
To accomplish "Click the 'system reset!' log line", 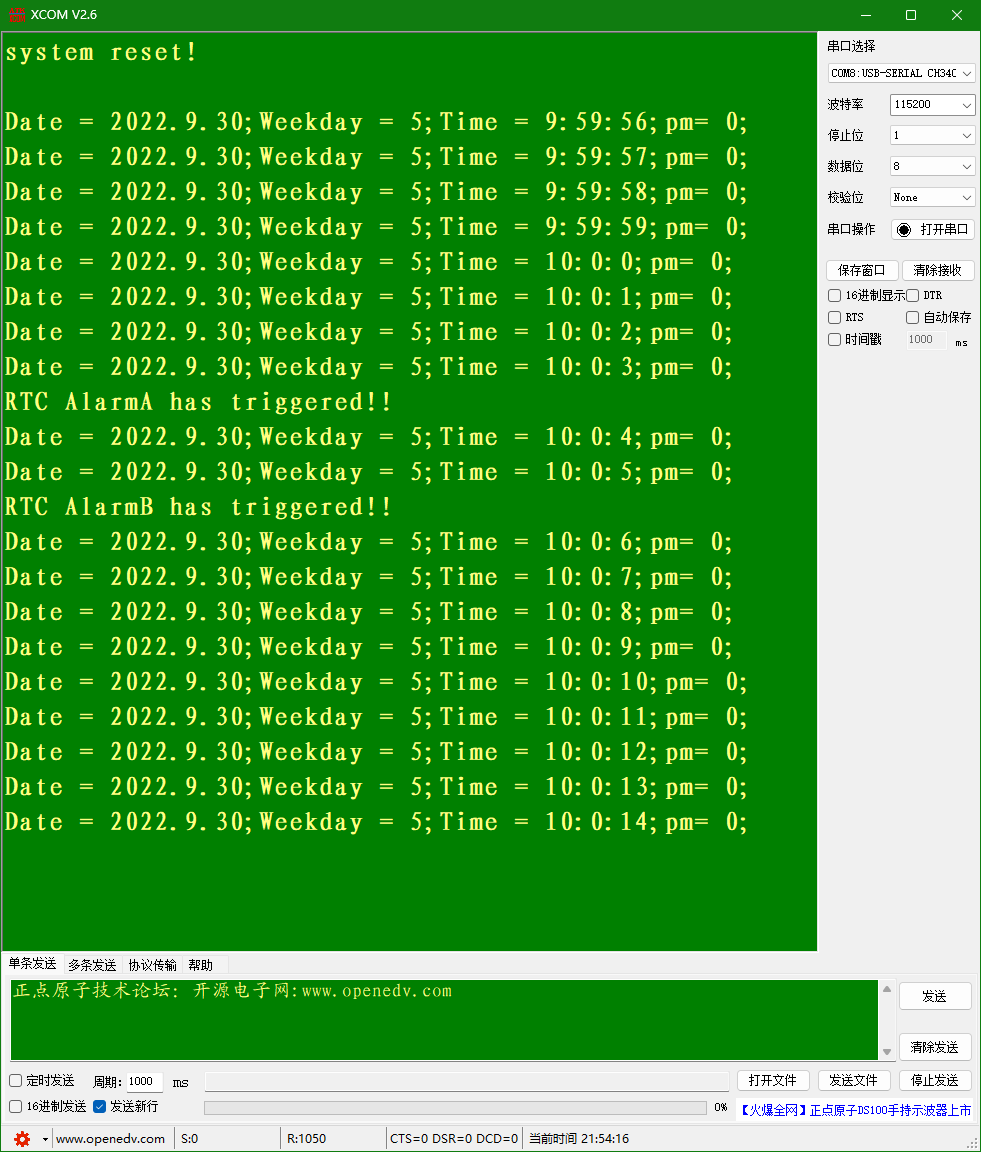I will click(101, 52).
